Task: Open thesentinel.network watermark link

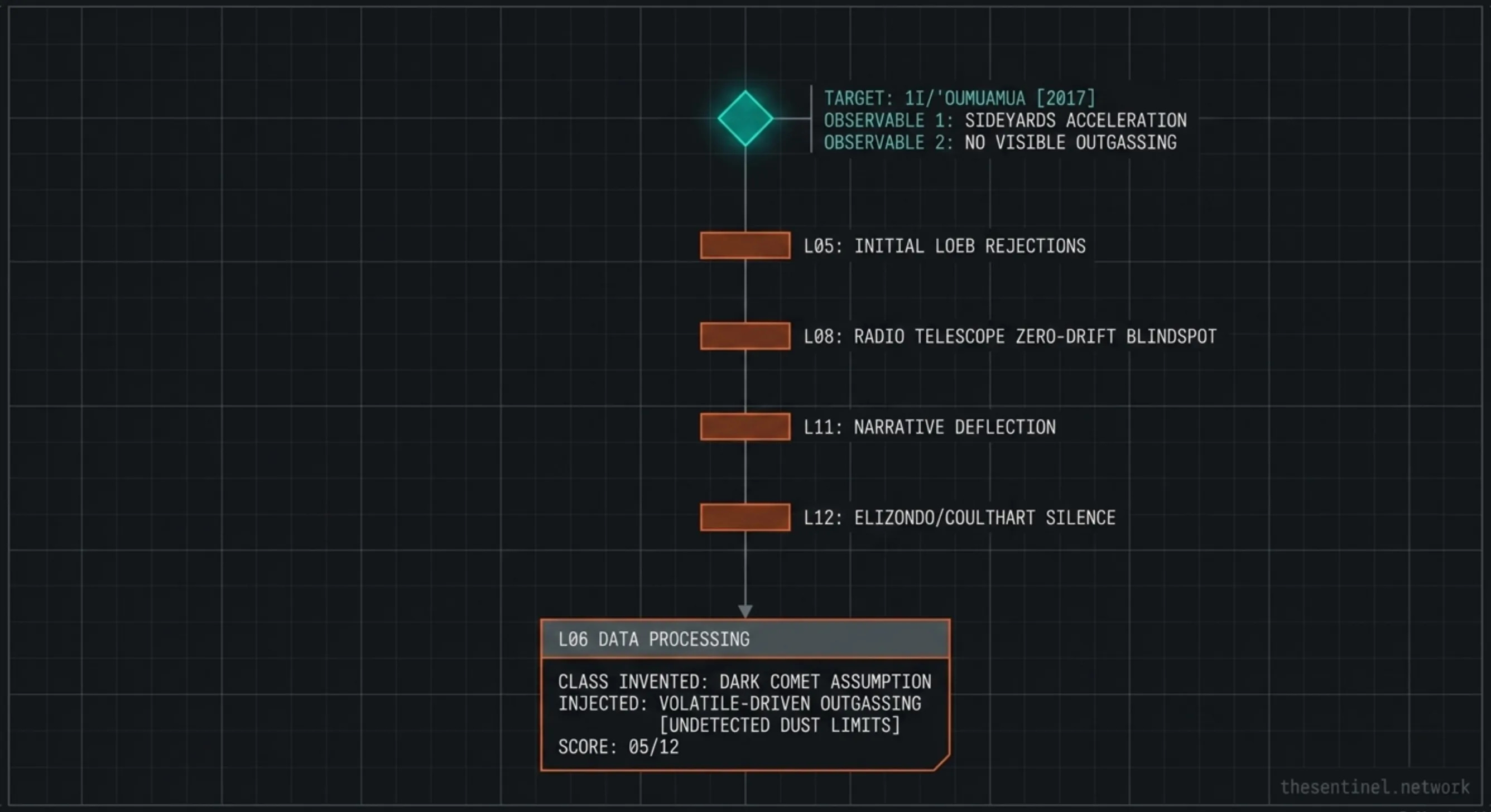Action: coord(1374,786)
